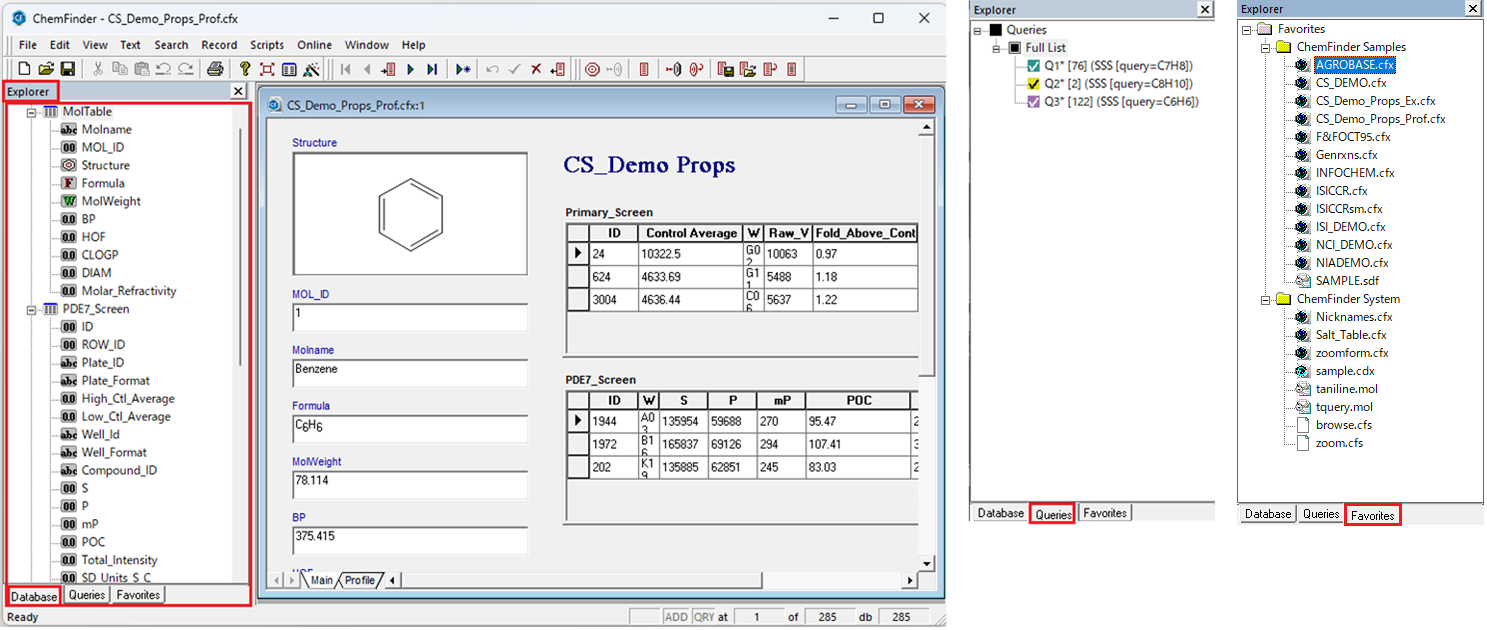Collapse the ChemFinder Samples folder

coord(1264,47)
